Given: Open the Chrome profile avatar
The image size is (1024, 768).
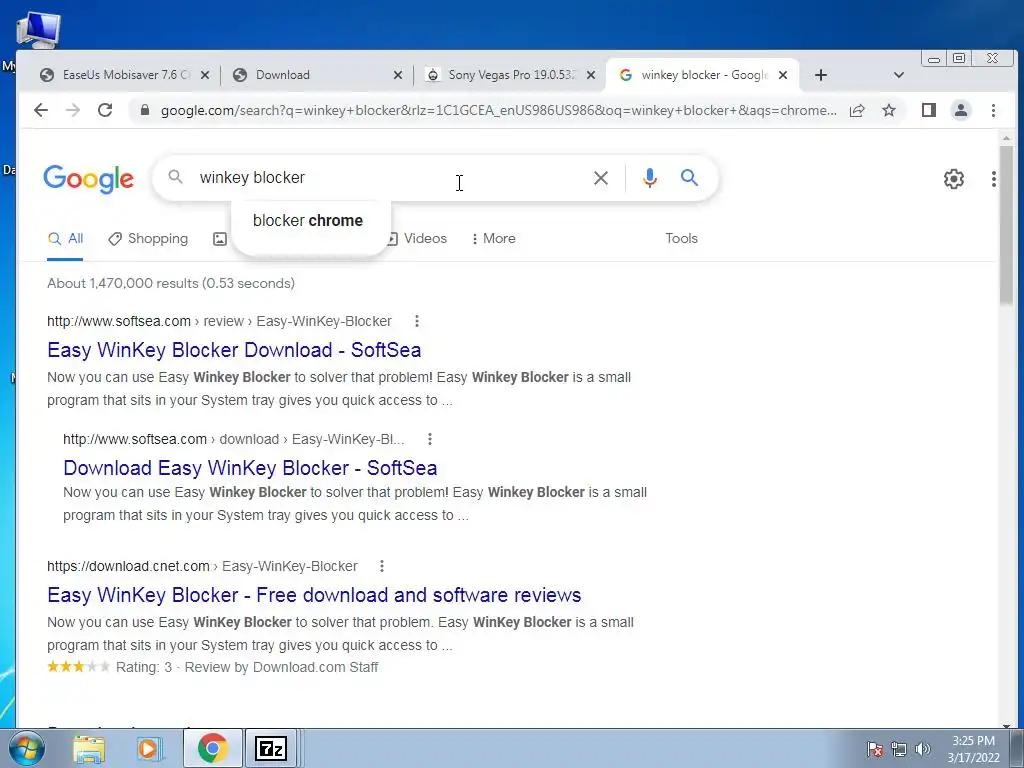Looking at the screenshot, I should (x=961, y=110).
